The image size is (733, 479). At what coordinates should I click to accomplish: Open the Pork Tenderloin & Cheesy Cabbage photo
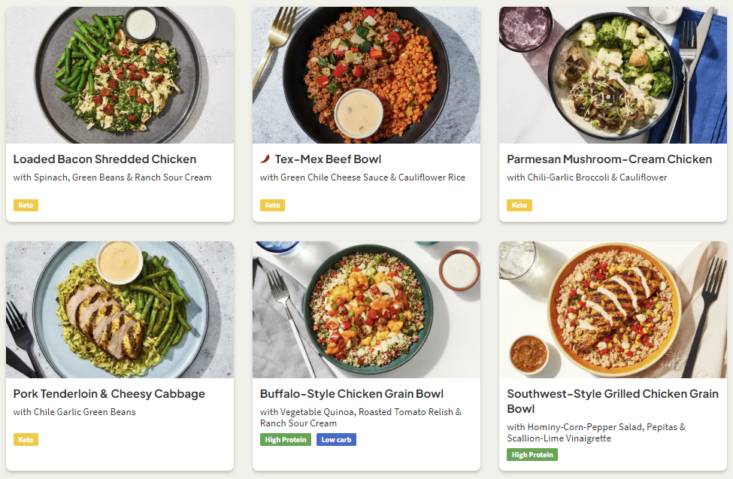pyautogui.click(x=120, y=309)
